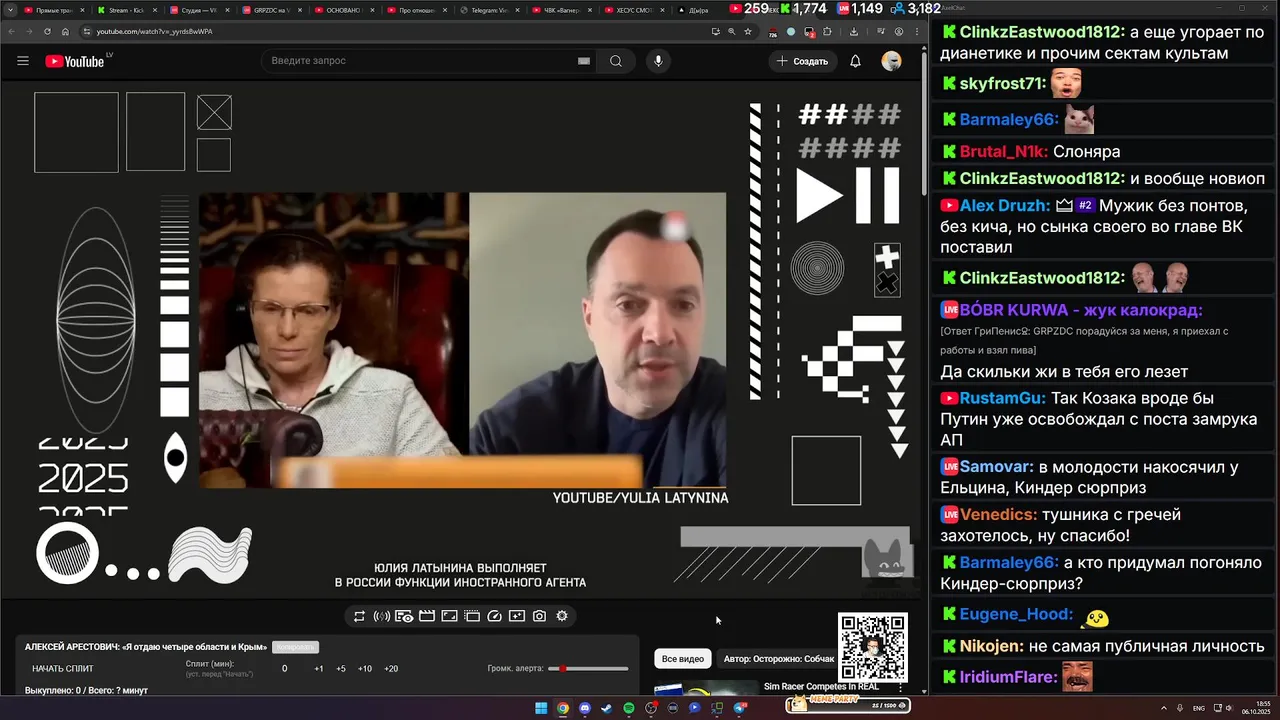Click the ENG language indicator in system tray
1280x720 pixels.
[1199, 708]
